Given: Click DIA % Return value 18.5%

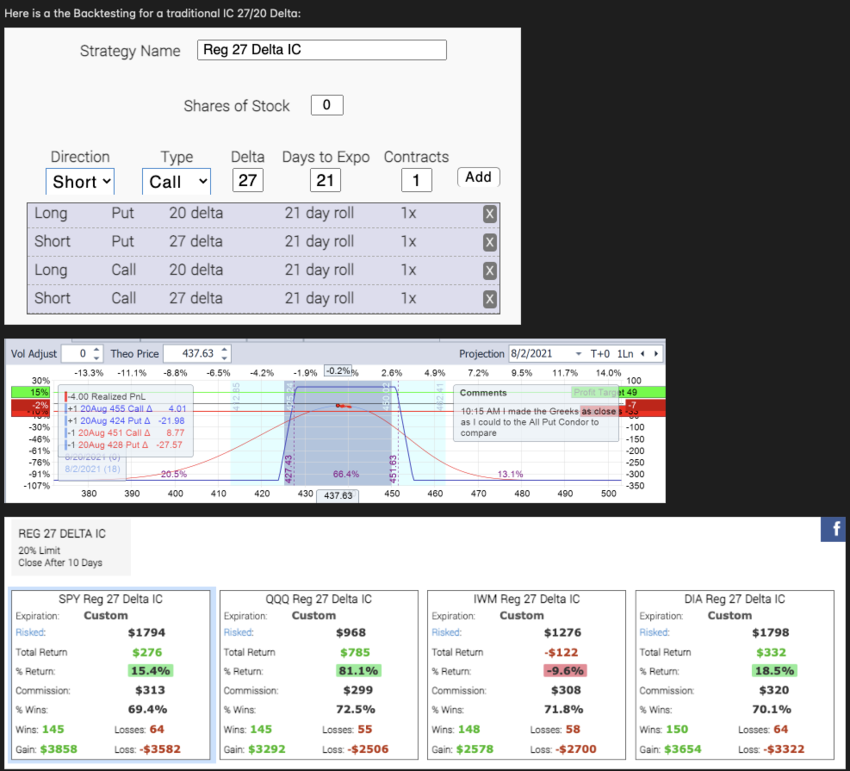Looking at the screenshot, I should tap(775, 671).
